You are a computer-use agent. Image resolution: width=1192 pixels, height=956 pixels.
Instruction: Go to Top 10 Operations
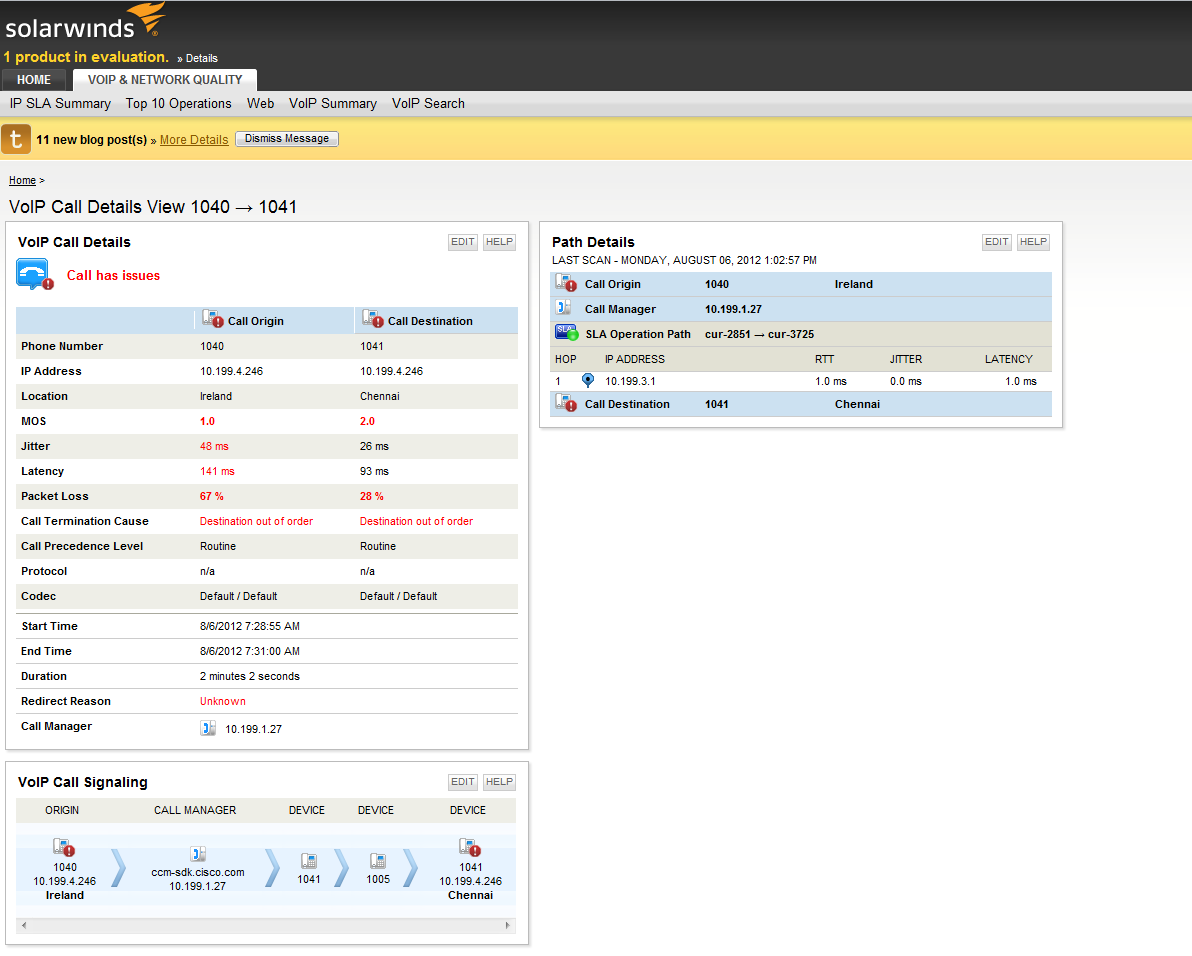(x=178, y=104)
